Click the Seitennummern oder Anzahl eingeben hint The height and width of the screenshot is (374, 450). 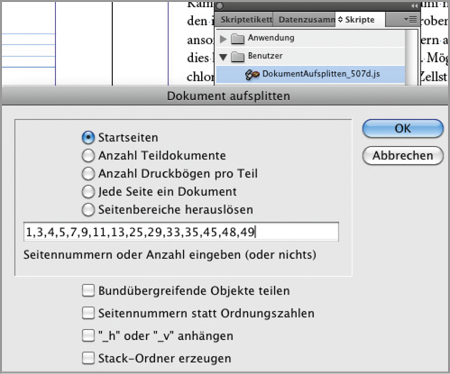pos(170,255)
